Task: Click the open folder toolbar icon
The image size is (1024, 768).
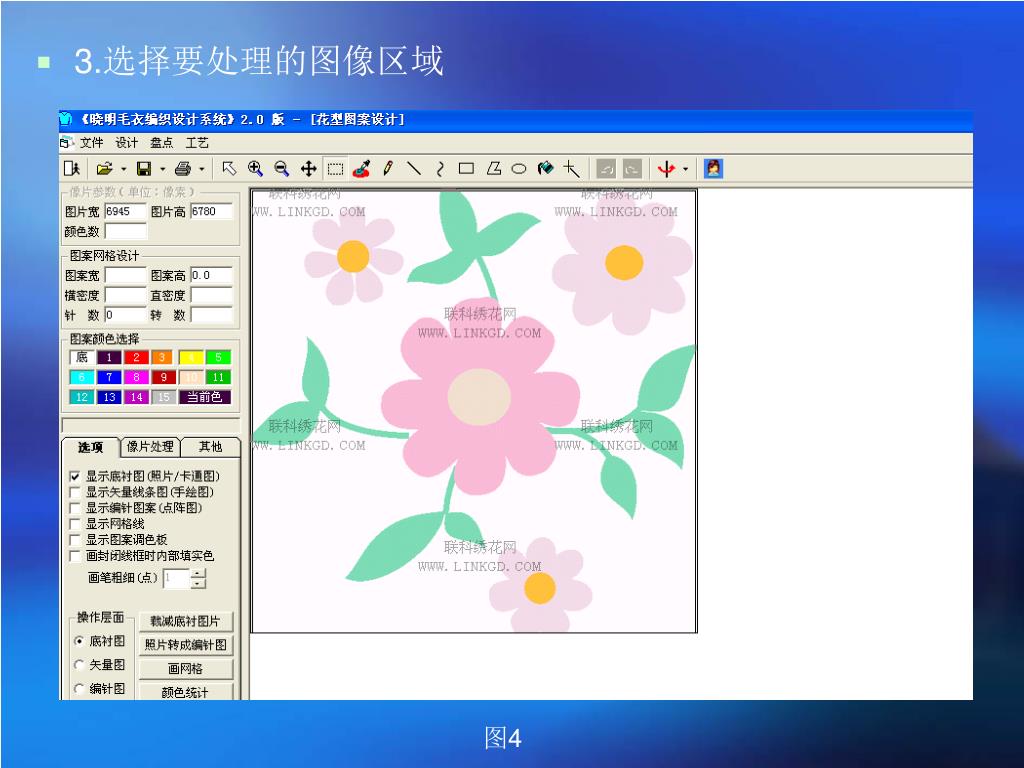Action: pyautogui.click(x=104, y=169)
